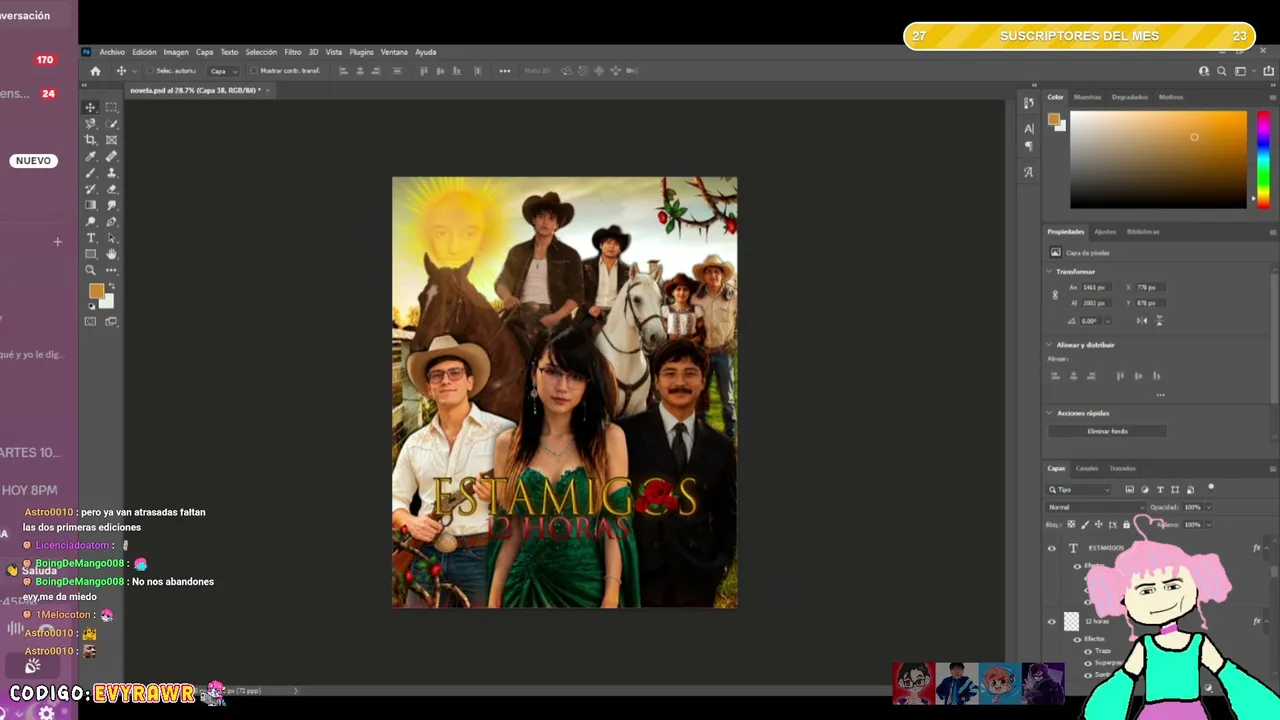
Task: Select the Zoom tool
Action: pyautogui.click(x=90, y=270)
